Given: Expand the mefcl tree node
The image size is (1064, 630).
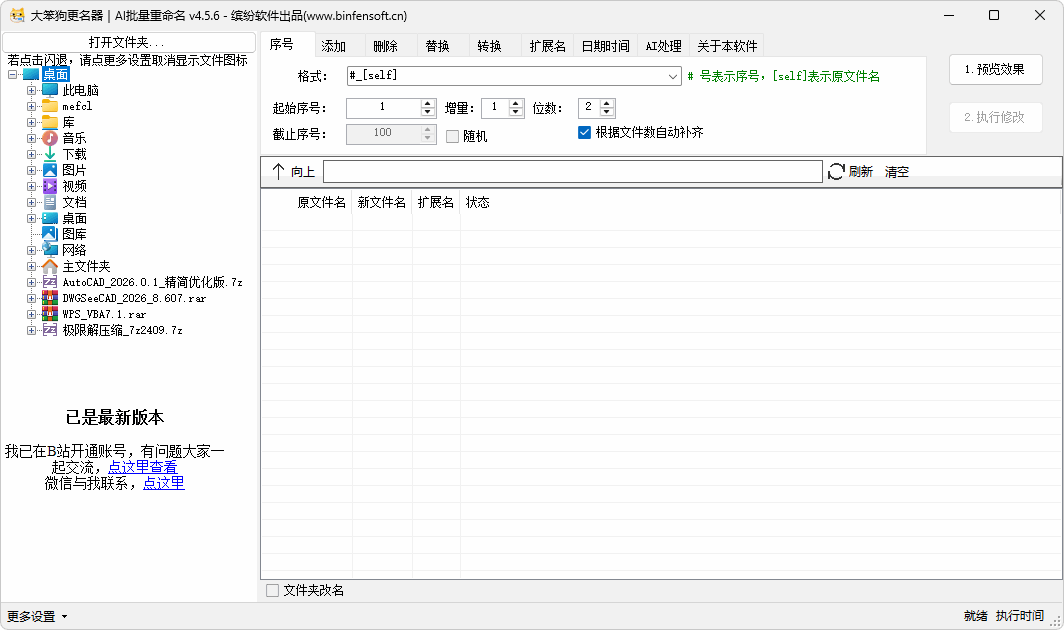Looking at the screenshot, I should coord(31,107).
